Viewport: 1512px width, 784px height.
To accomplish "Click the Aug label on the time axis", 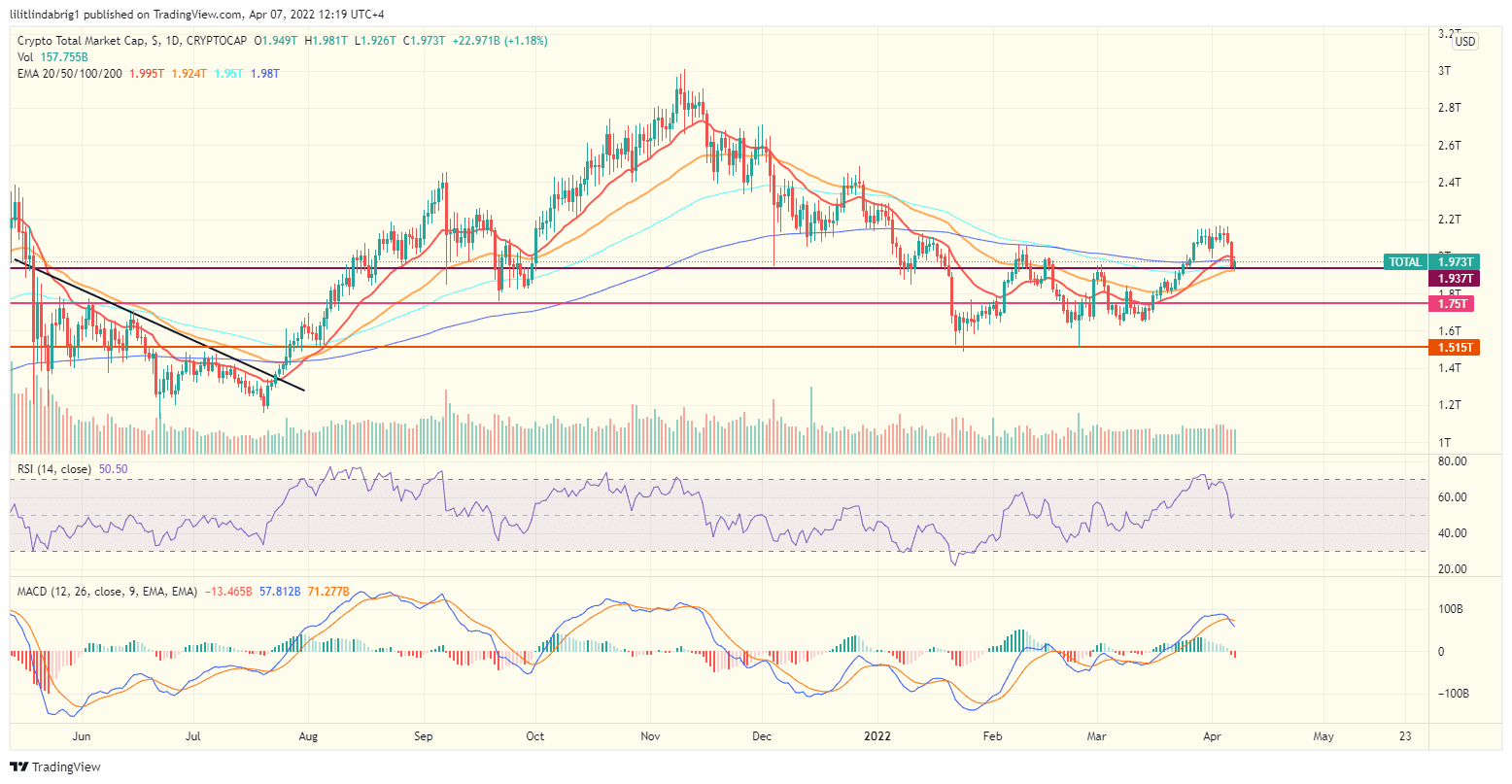I will tap(307, 737).
